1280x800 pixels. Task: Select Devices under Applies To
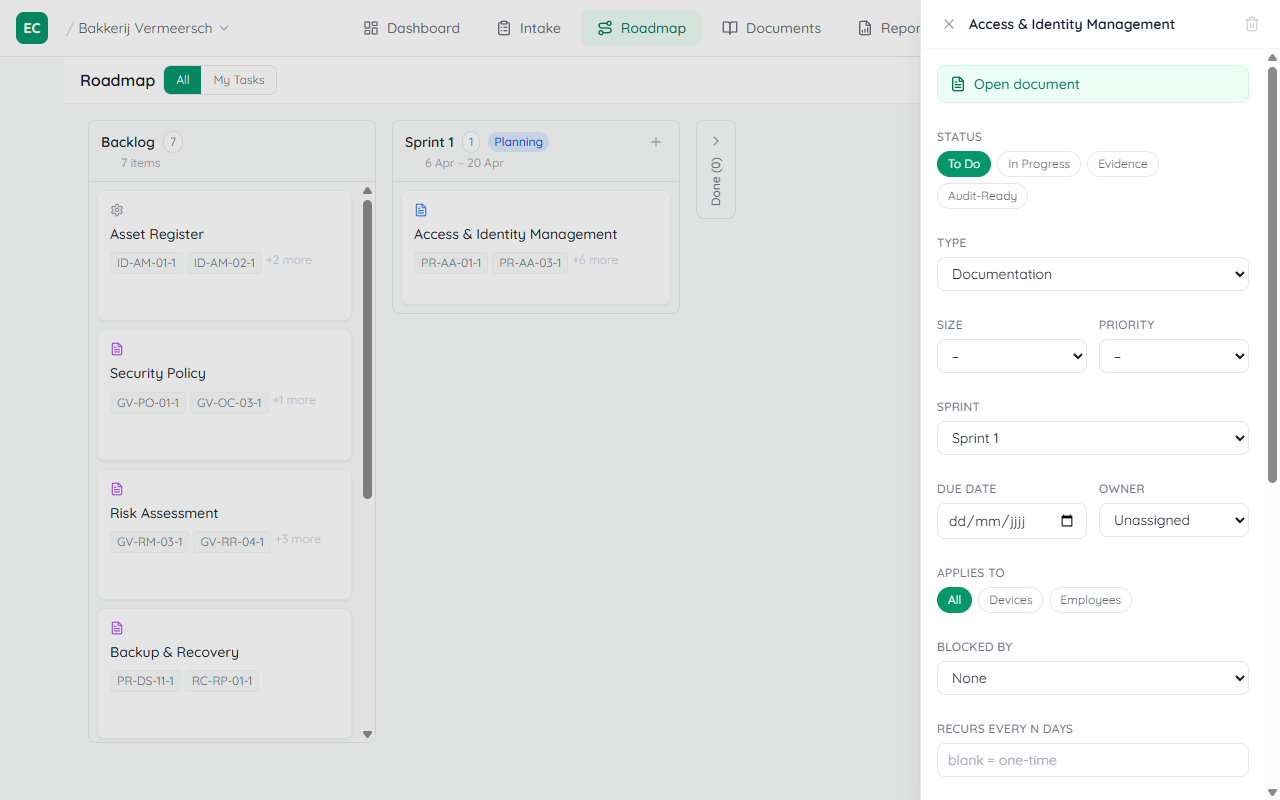tap(1010, 600)
